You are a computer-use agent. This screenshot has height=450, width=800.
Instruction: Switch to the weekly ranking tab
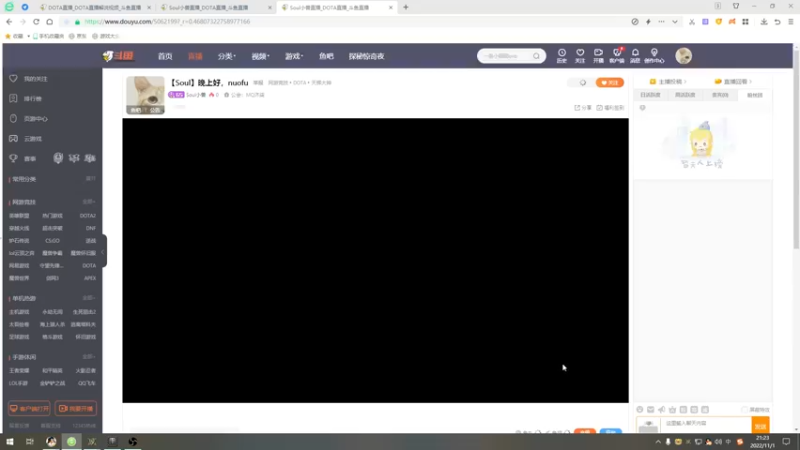click(x=685, y=95)
